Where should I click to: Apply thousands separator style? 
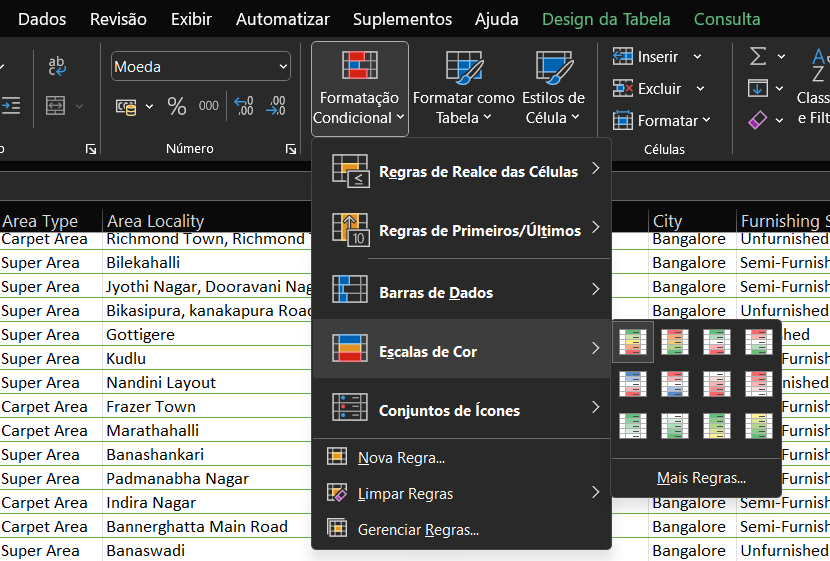point(209,106)
